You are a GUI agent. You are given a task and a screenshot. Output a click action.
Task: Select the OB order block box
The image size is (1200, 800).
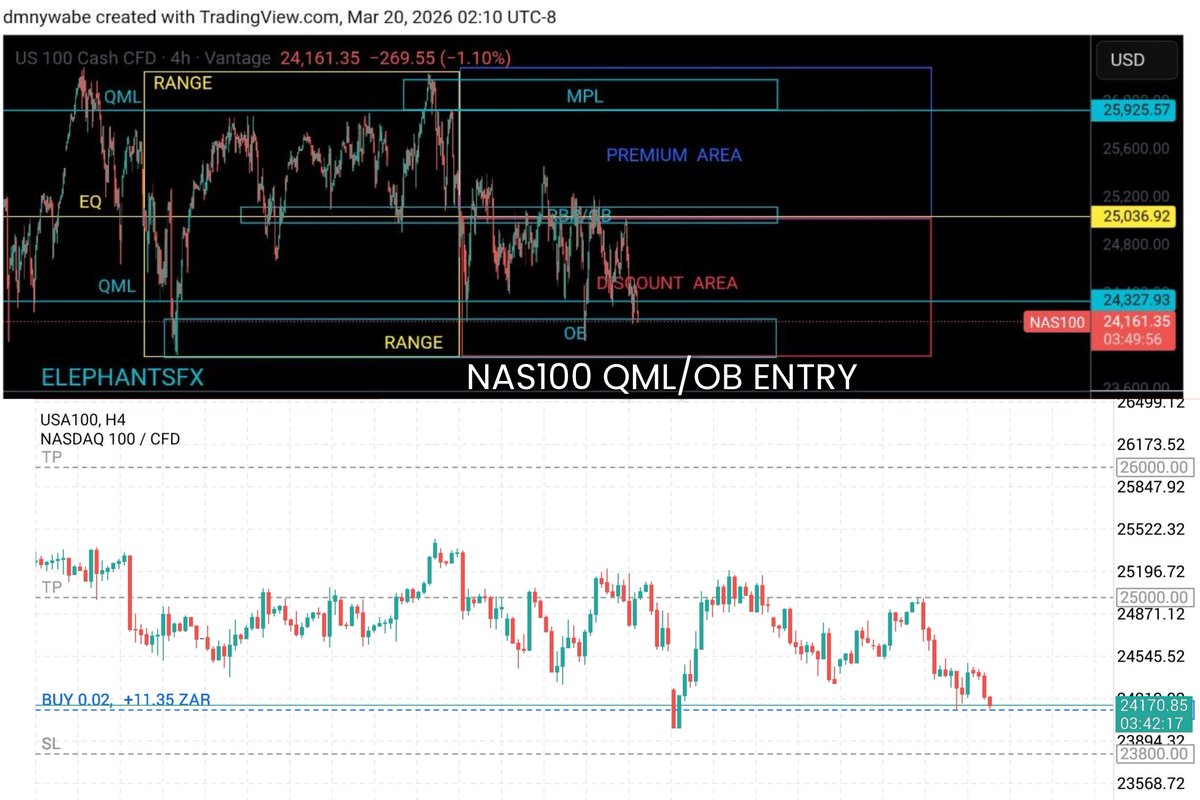pyautogui.click(x=574, y=334)
